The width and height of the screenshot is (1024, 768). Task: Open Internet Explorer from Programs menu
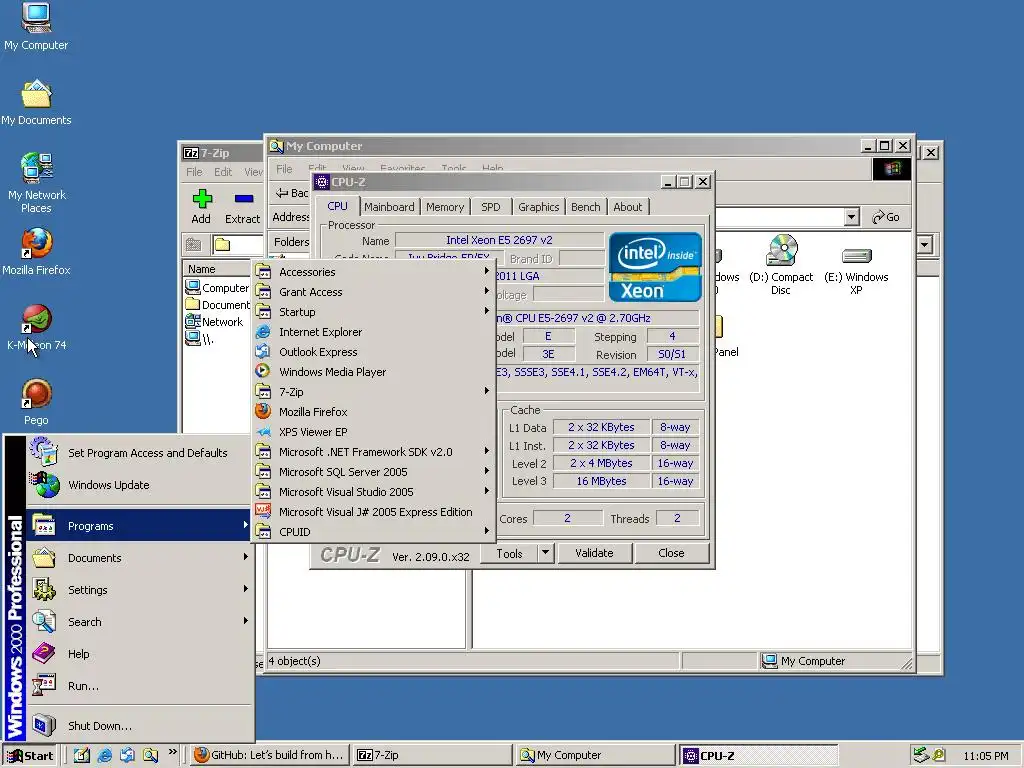(x=374, y=332)
